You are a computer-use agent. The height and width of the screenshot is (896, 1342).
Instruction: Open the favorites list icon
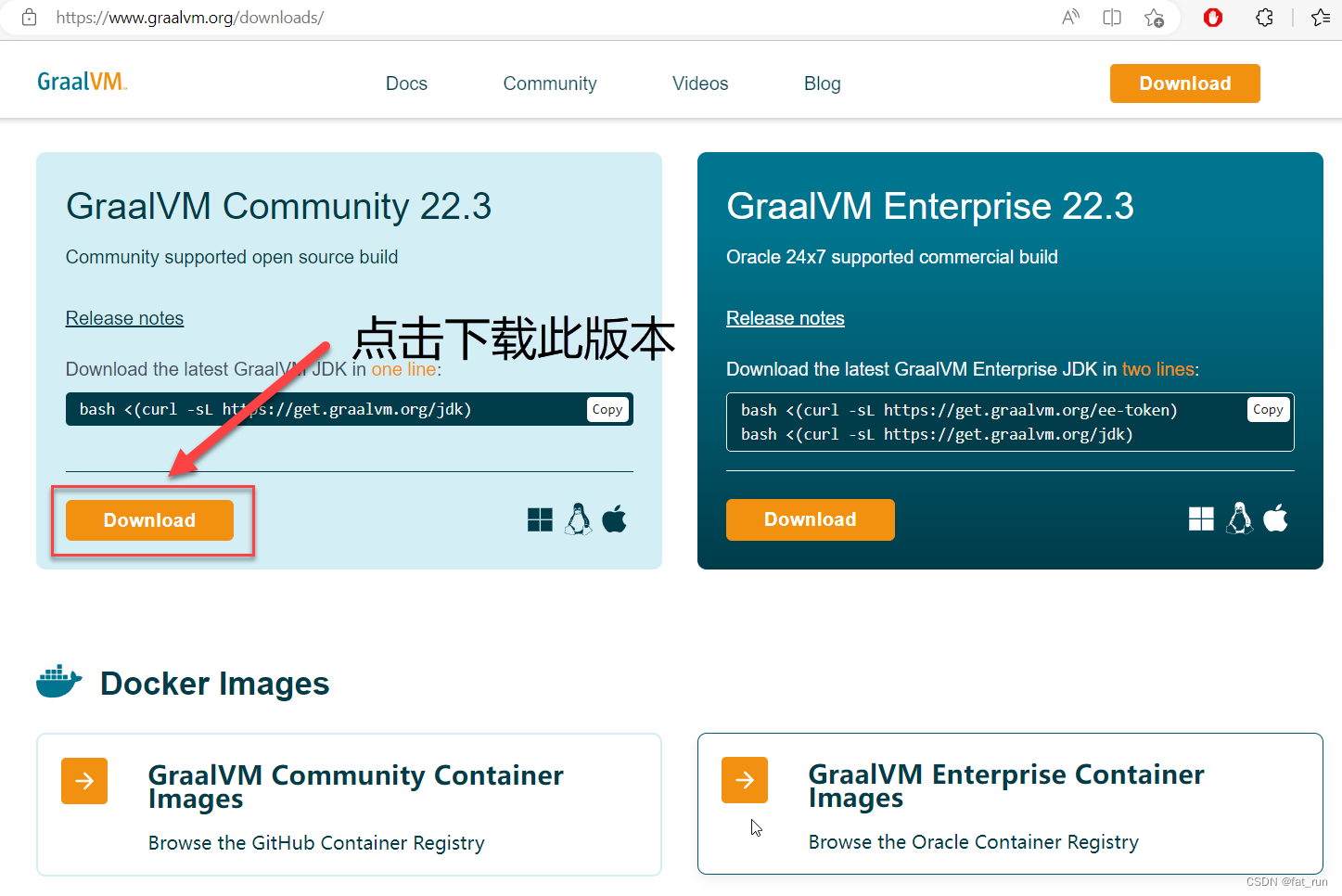[x=1322, y=17]
